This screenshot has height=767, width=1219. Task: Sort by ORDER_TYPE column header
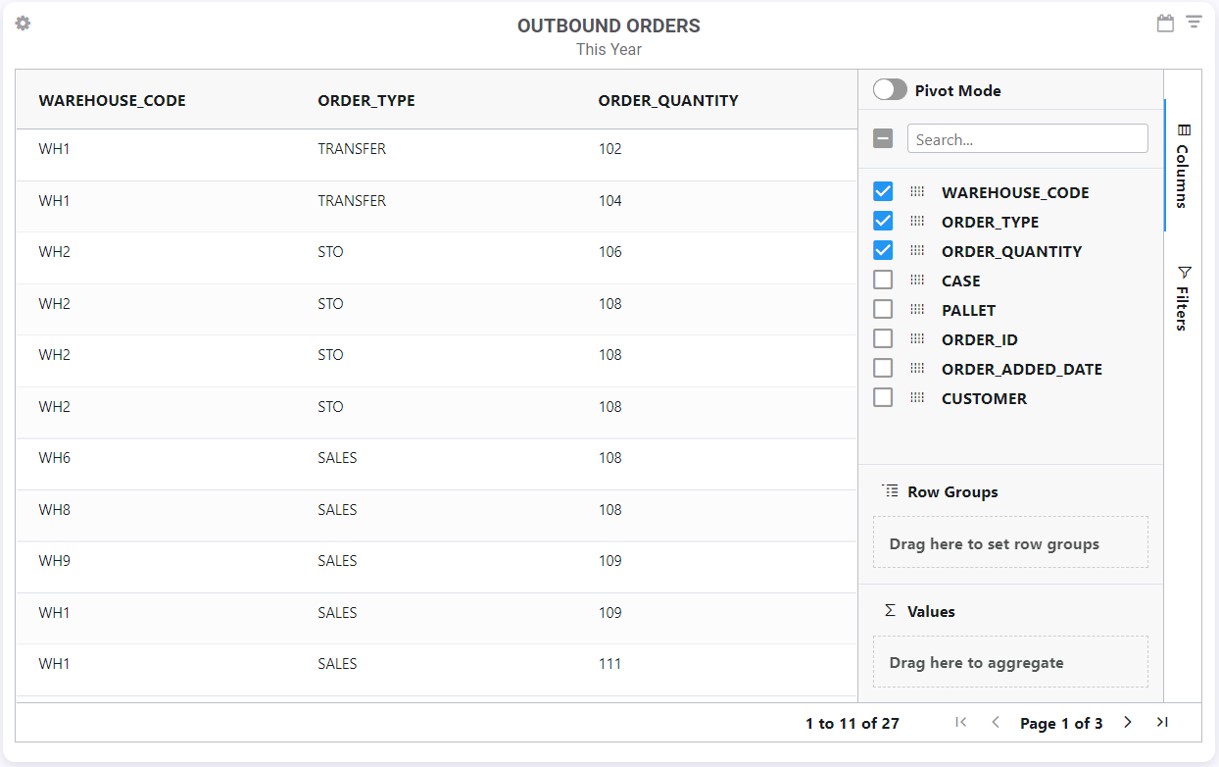coord(366,100)
